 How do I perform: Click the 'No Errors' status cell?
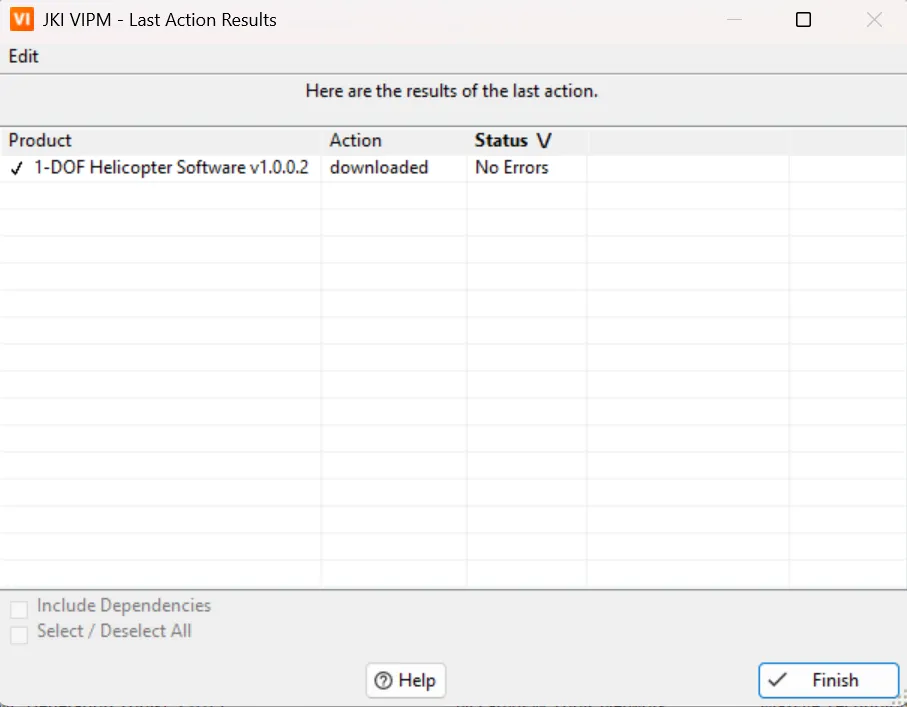click(512, 167)
